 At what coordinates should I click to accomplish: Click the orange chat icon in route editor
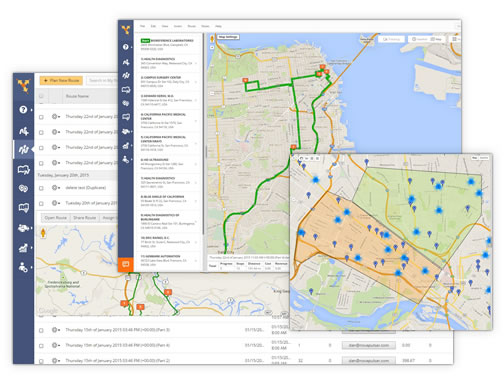coord(126,265)
